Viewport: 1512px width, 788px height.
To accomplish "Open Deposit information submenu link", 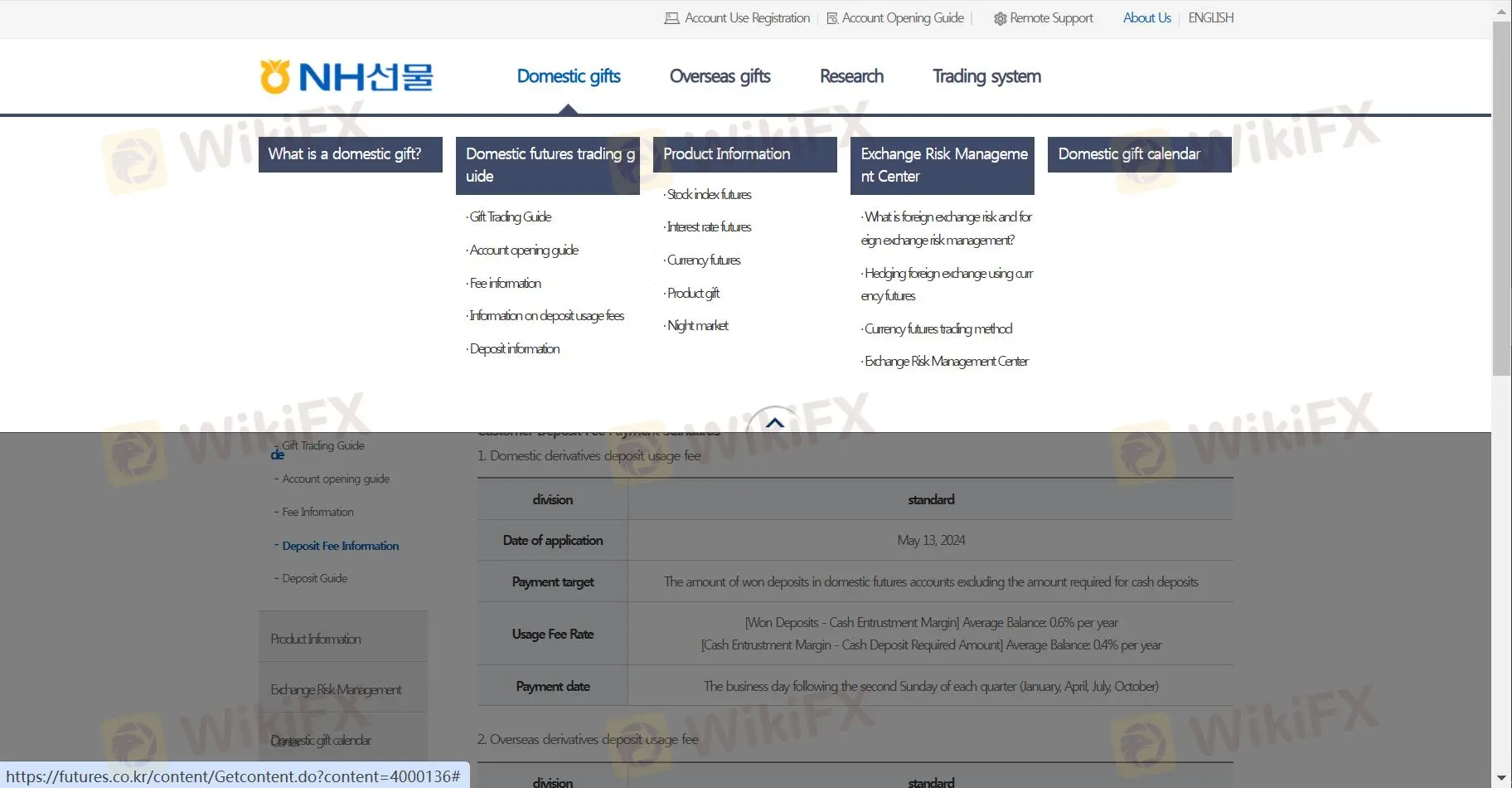I will 515,348.
